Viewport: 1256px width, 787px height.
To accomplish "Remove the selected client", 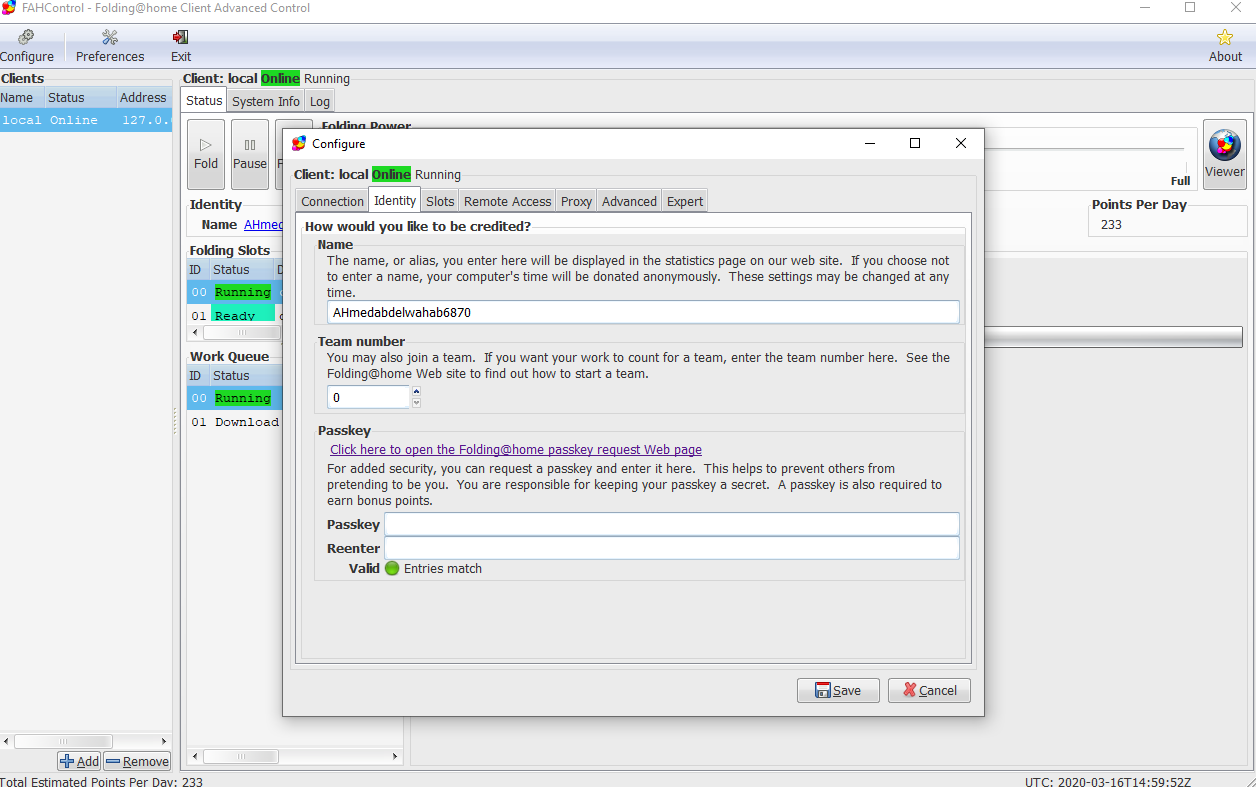I will coord(137,761).
